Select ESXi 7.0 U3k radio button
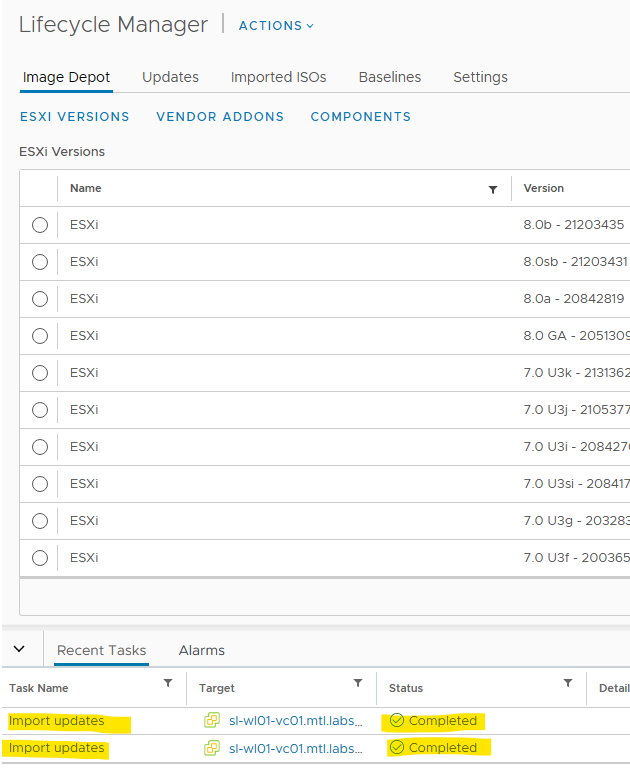 point(40,373)
